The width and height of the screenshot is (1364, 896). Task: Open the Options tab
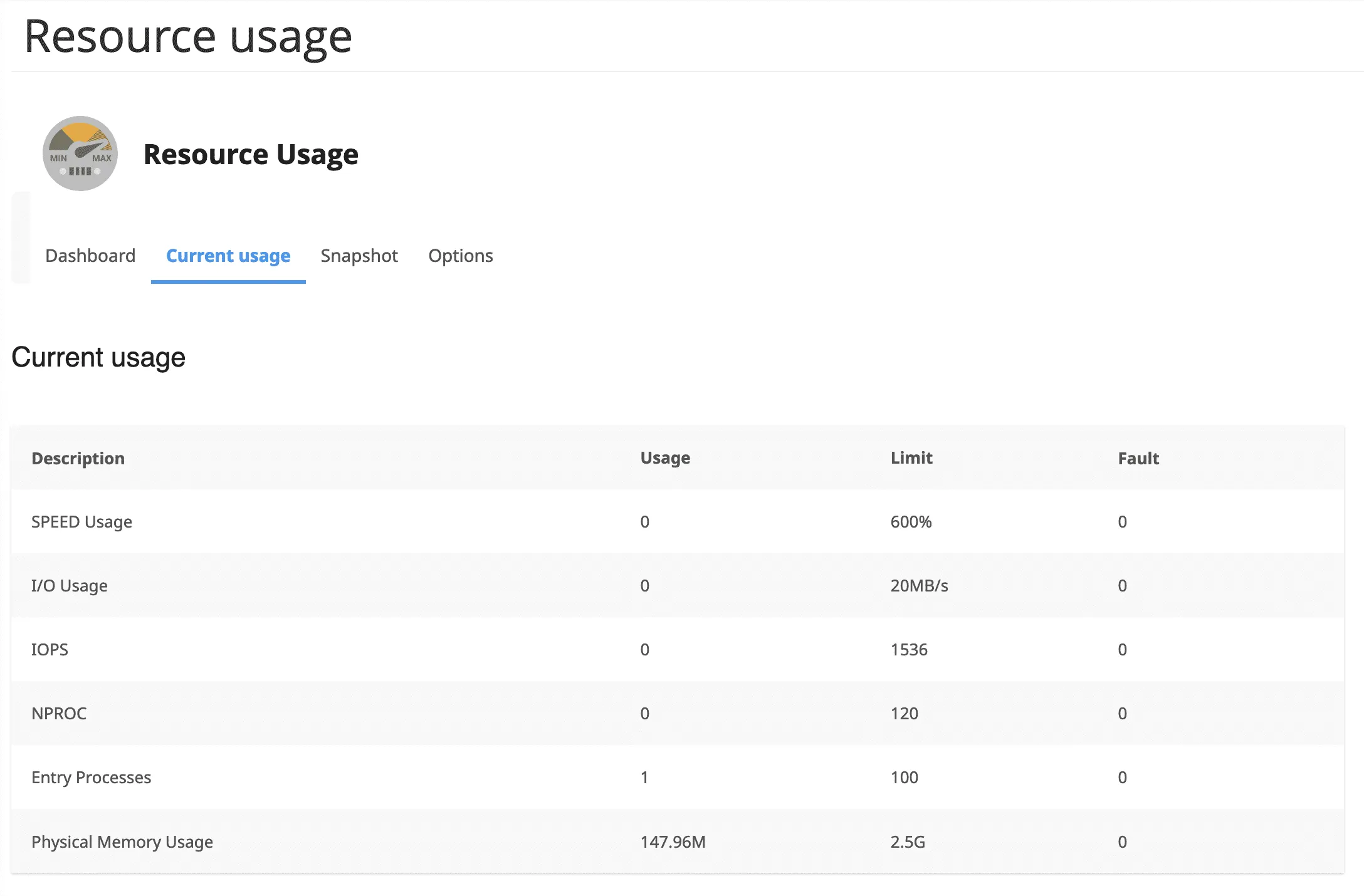[x=461, y=256]
